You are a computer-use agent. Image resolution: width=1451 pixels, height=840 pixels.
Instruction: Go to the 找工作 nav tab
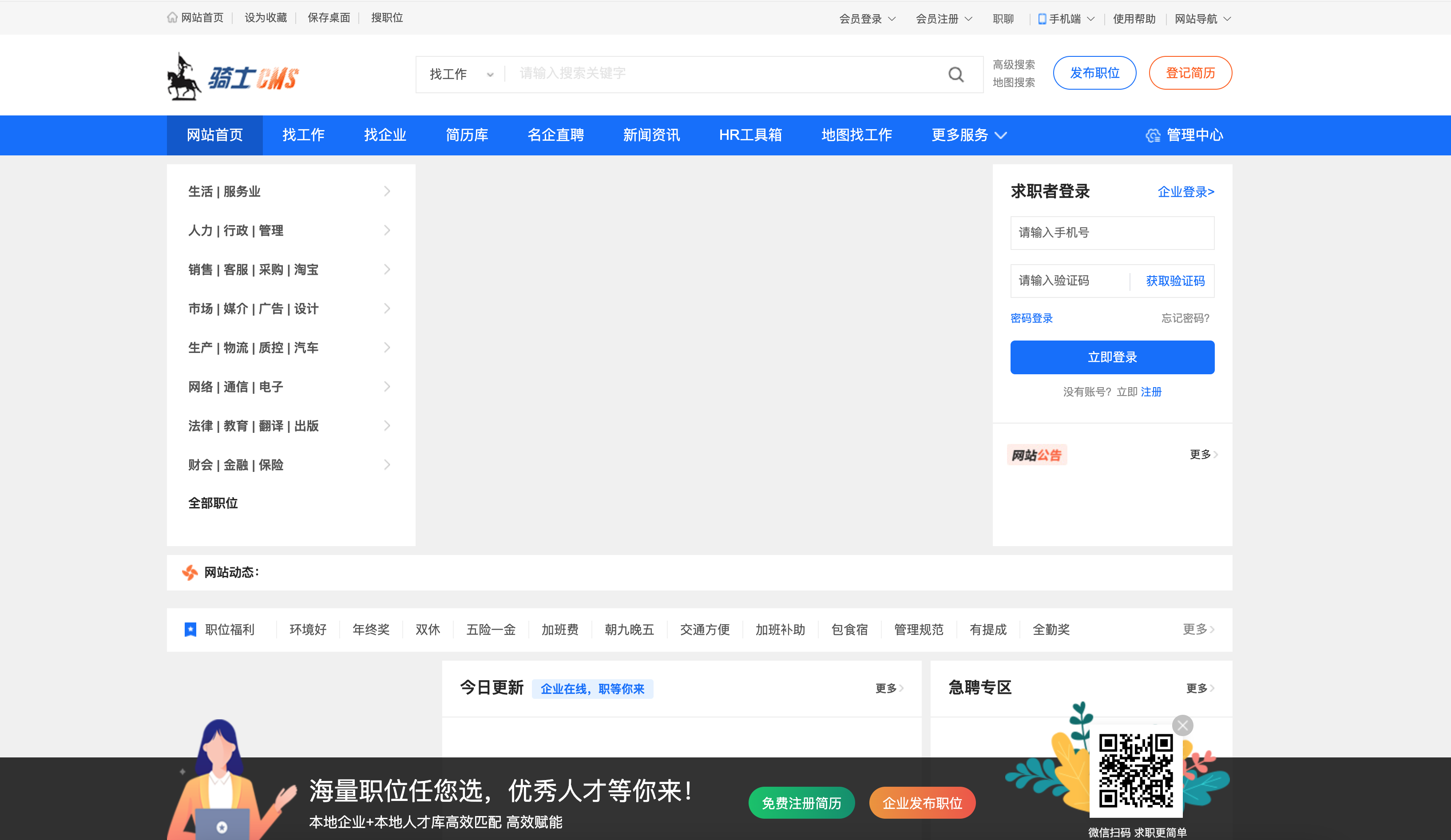pos(303,135)
